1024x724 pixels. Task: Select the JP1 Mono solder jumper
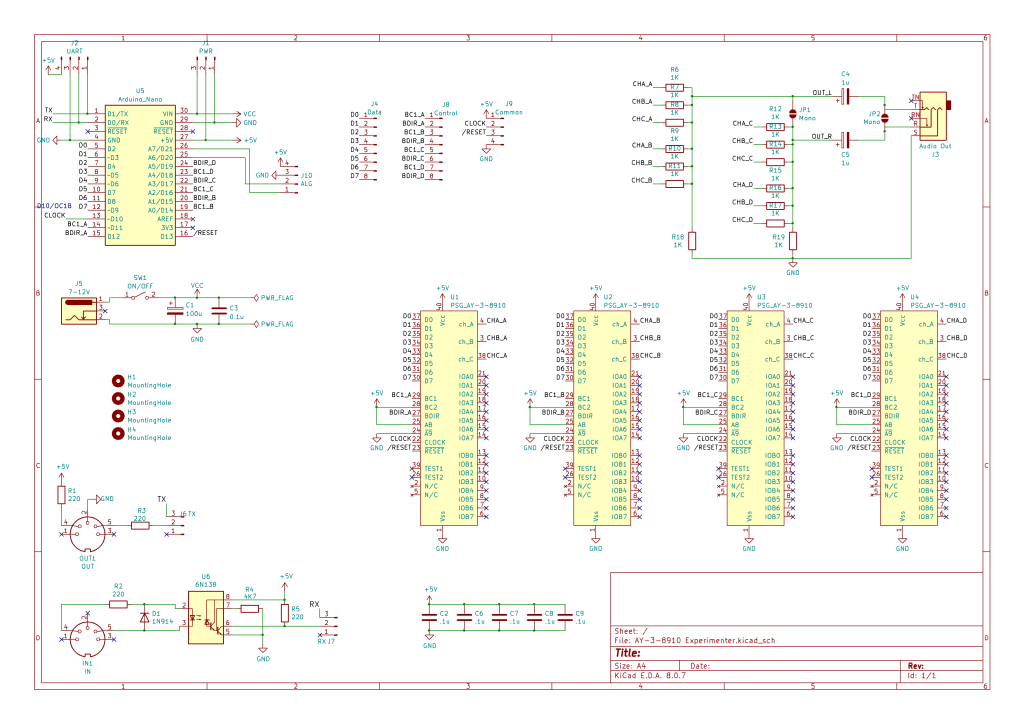point(793,114)
